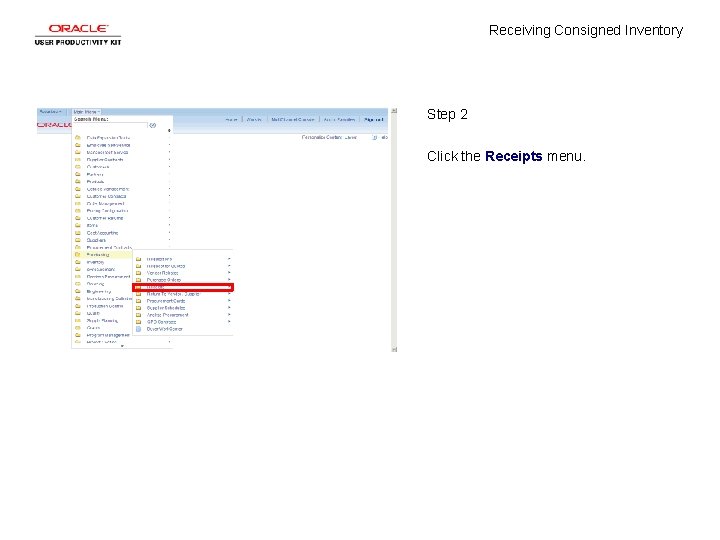Select the Program Management menu entry
720x540 pixels.
tap(108, 335)
